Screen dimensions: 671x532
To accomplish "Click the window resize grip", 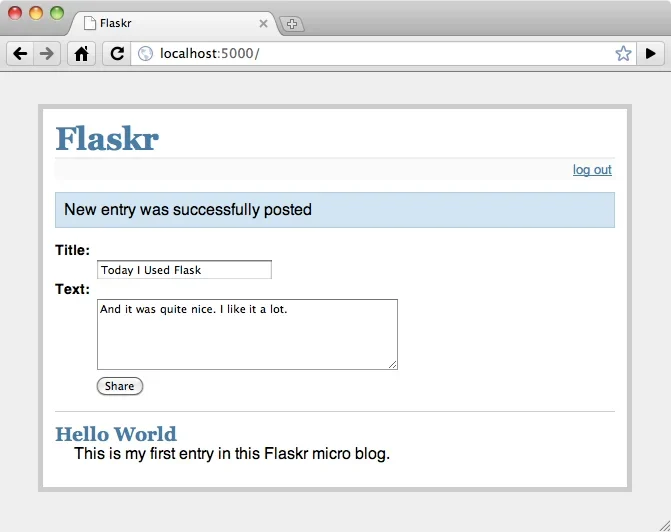I will [665, 526].
